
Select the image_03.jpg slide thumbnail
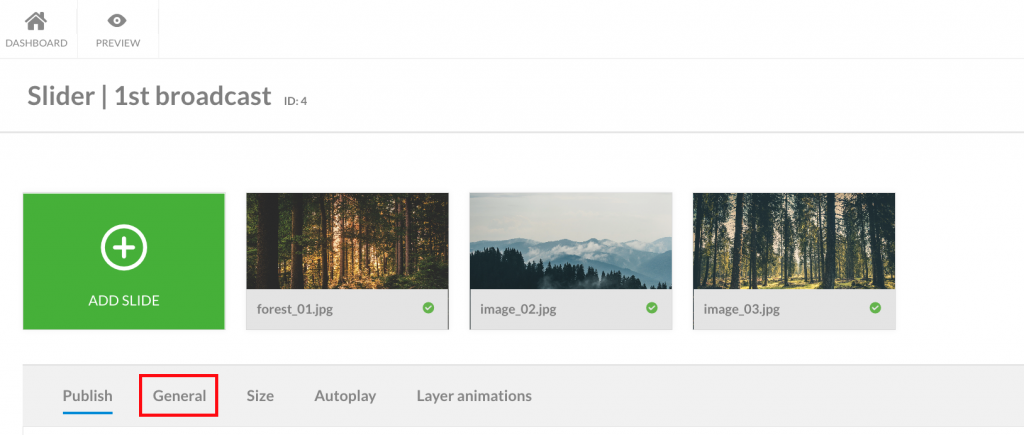point(794,241)
